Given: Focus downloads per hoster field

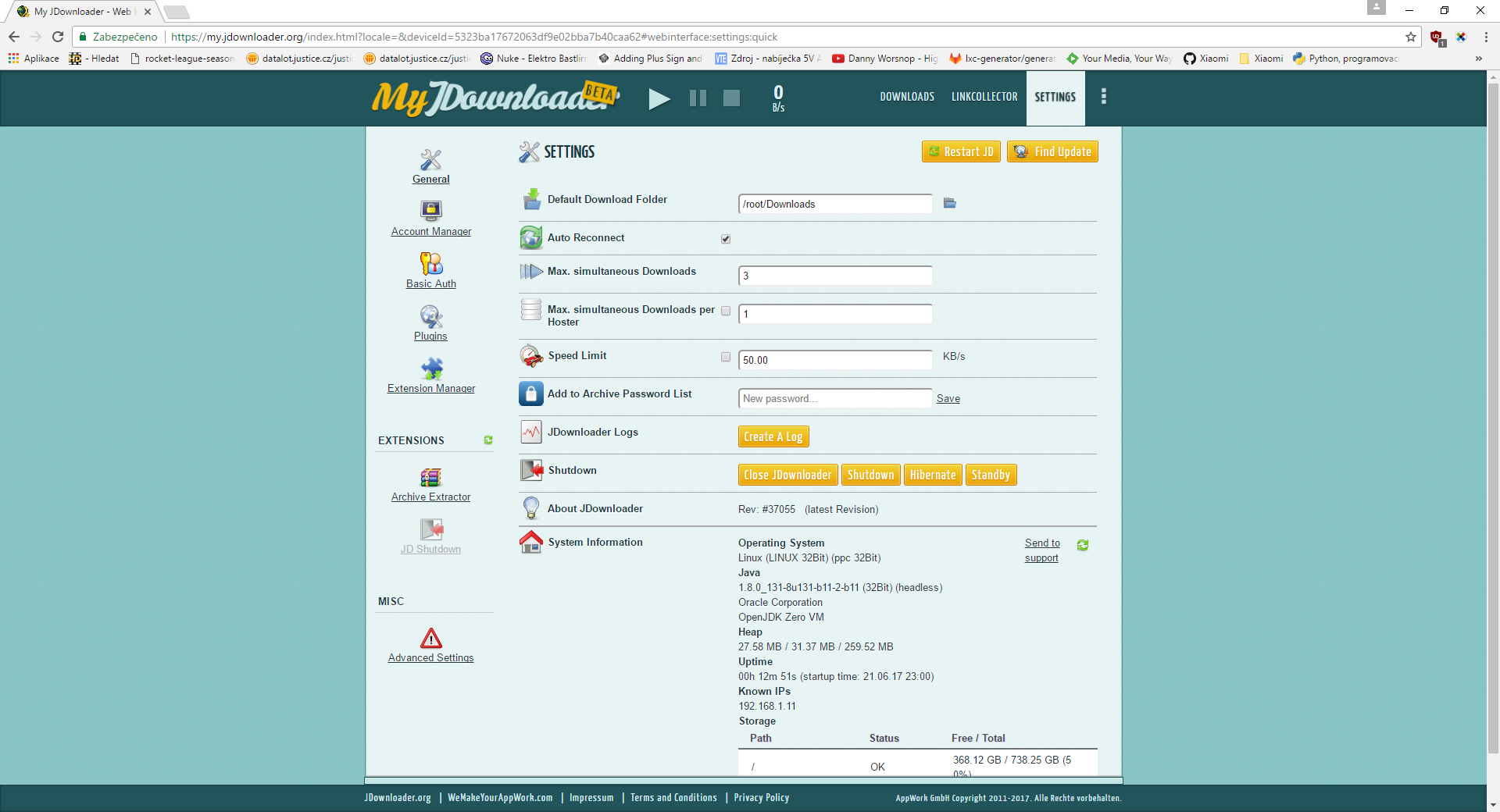Looking at the screenshot, I should point(835,314).
